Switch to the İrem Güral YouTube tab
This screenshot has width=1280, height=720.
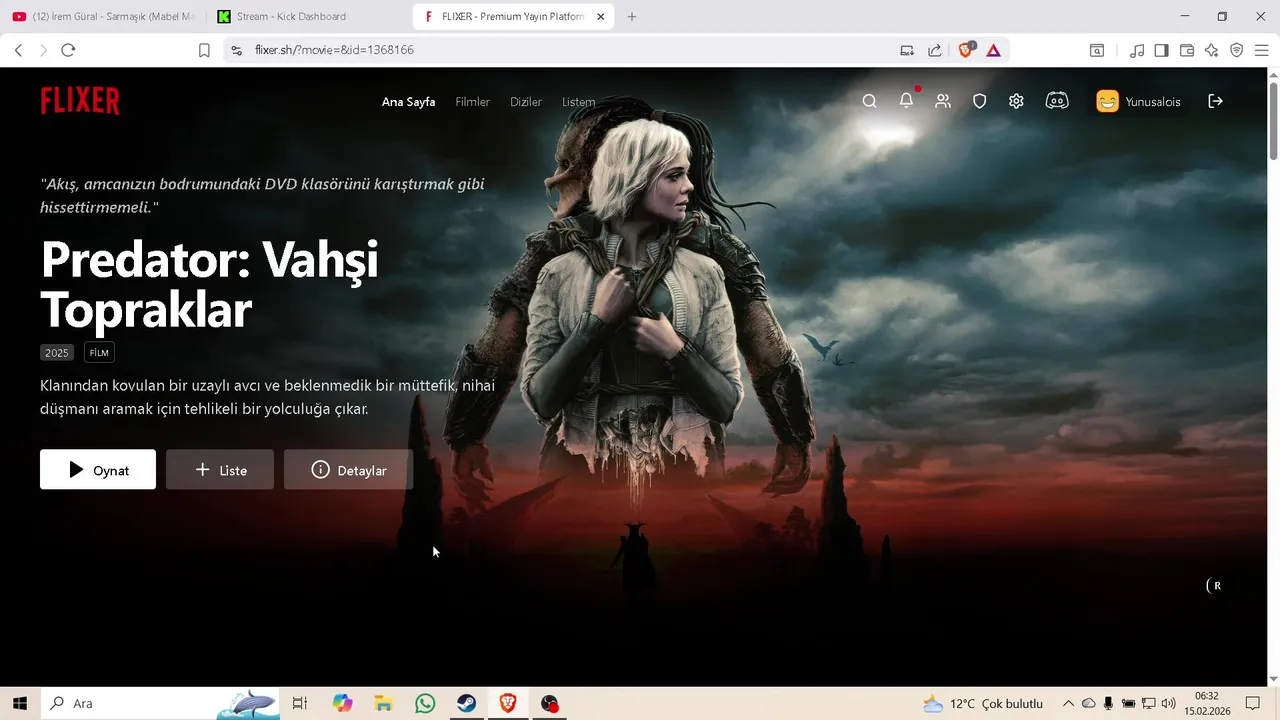click(103, 17)
